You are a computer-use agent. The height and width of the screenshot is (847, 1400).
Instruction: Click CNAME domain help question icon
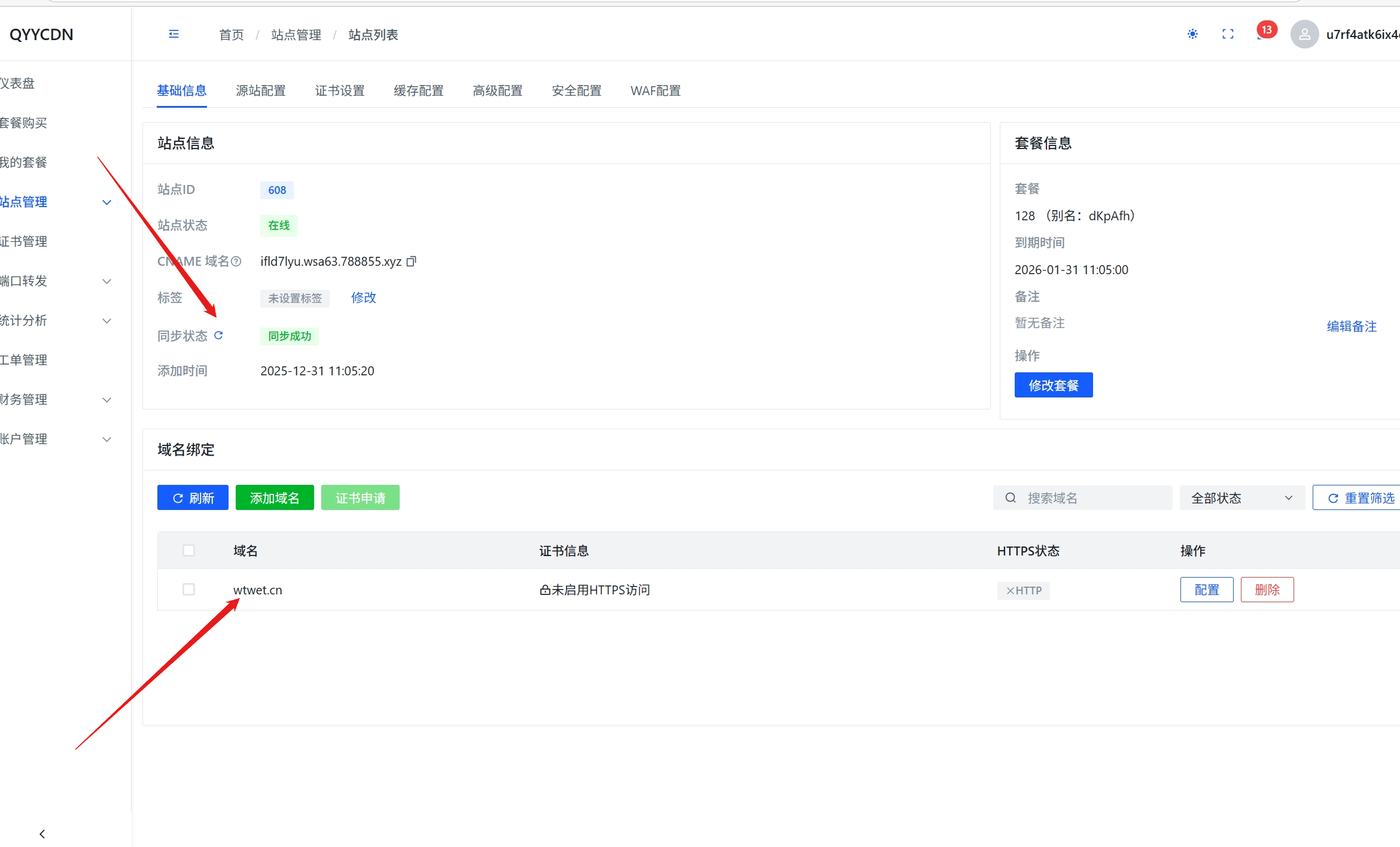236,262
